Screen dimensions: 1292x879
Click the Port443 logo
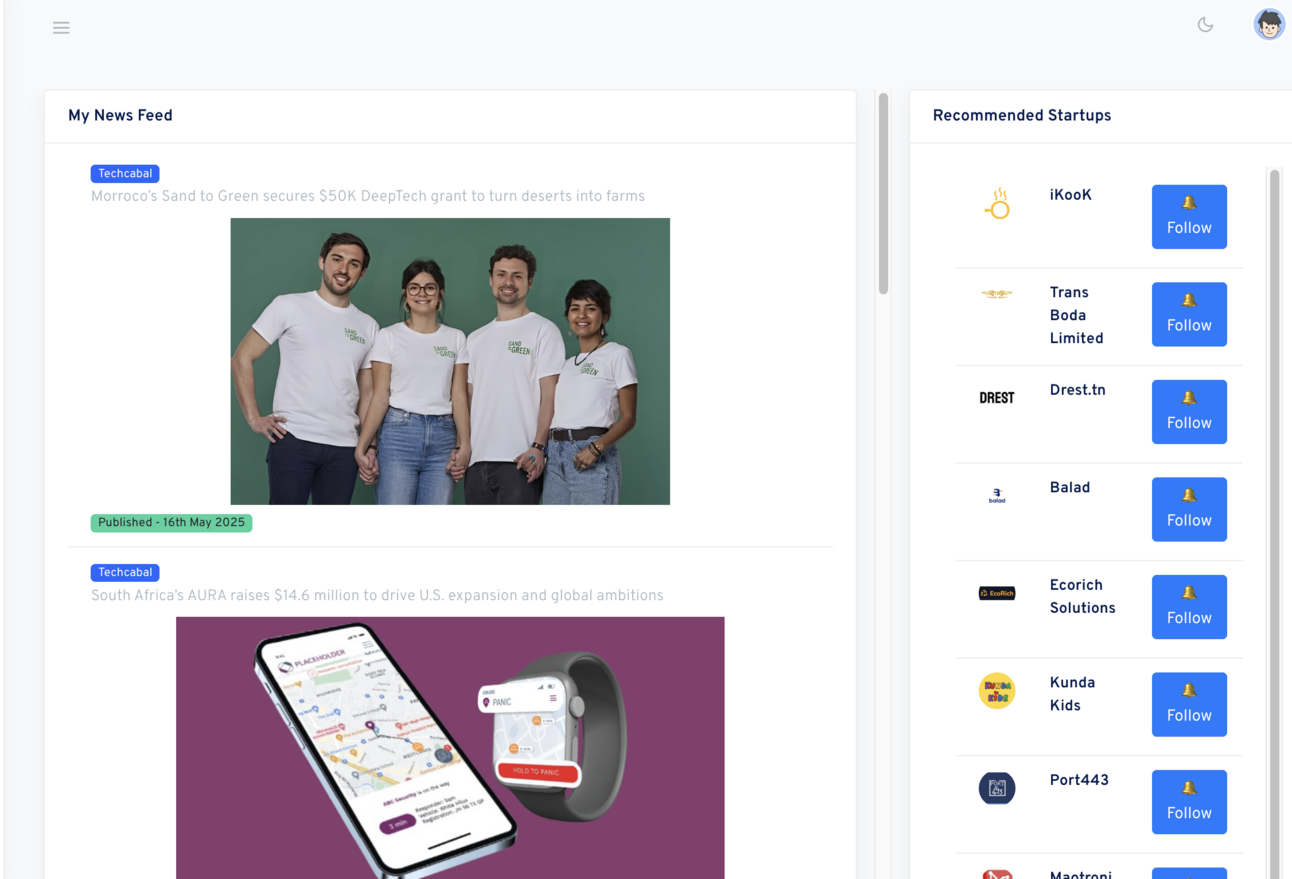[997, 788]
